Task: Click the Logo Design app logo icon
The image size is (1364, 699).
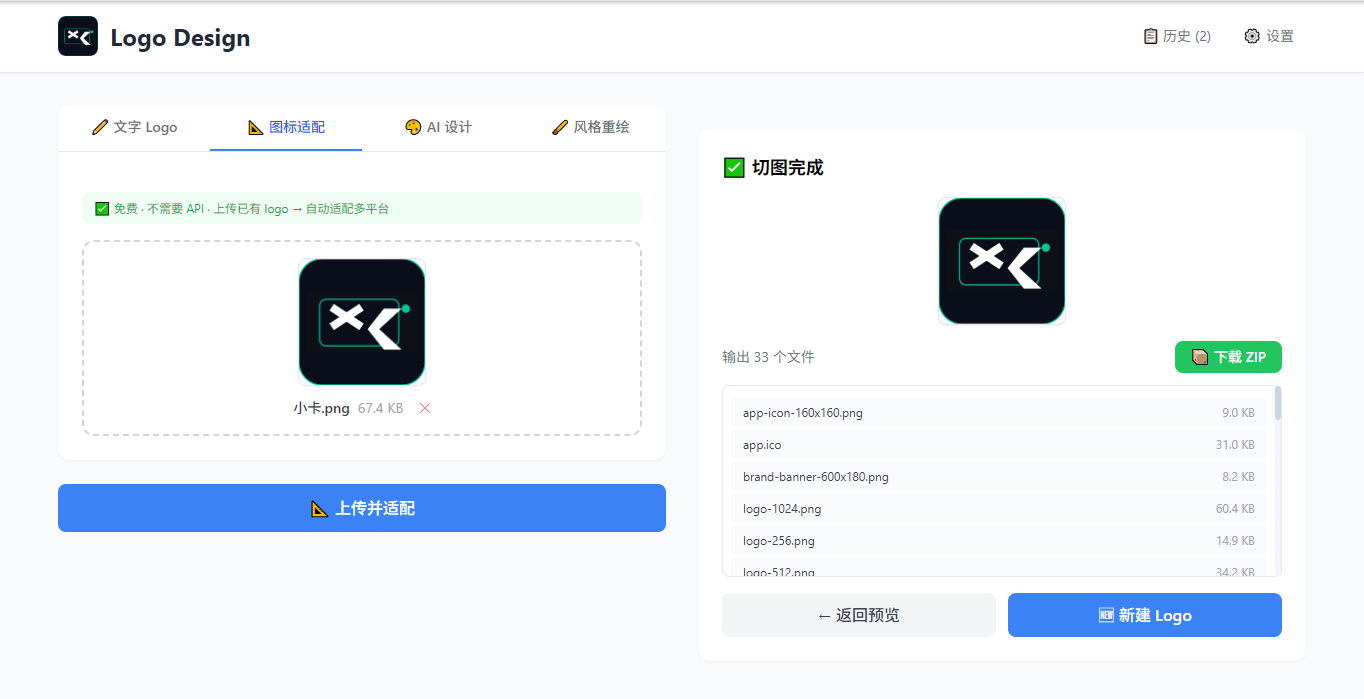Action: [x=78, y=36]
